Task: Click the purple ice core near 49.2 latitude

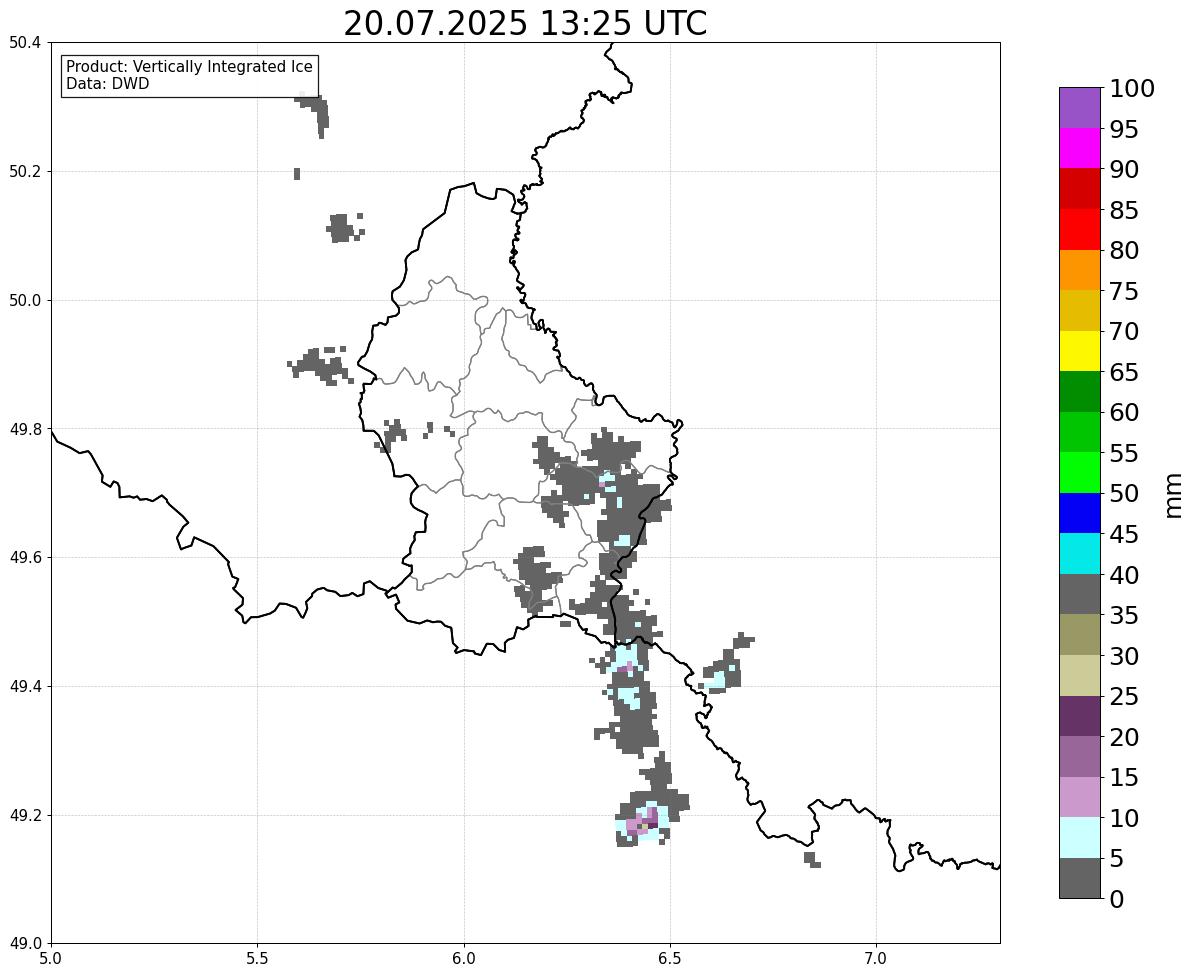Action: tap(643, 822)
